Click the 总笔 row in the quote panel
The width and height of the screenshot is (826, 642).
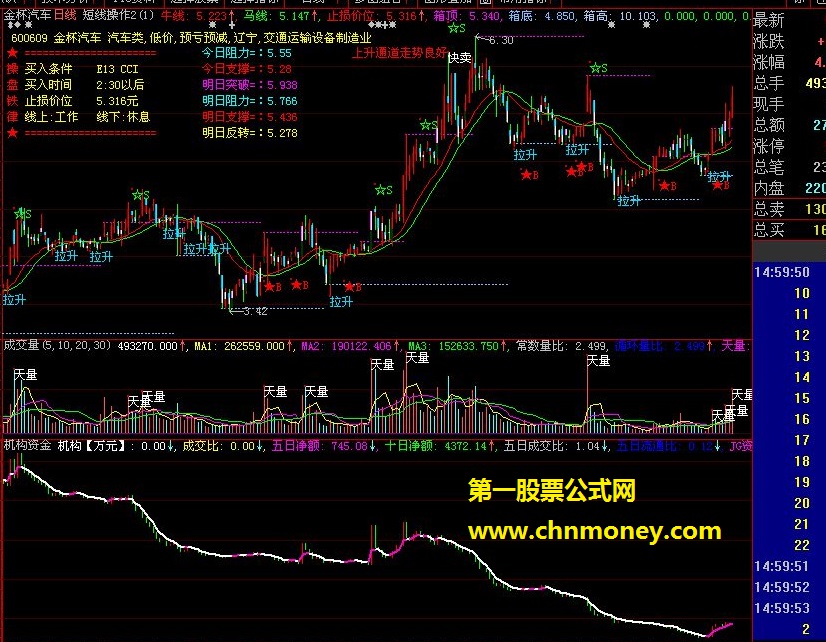click(789, 167)
